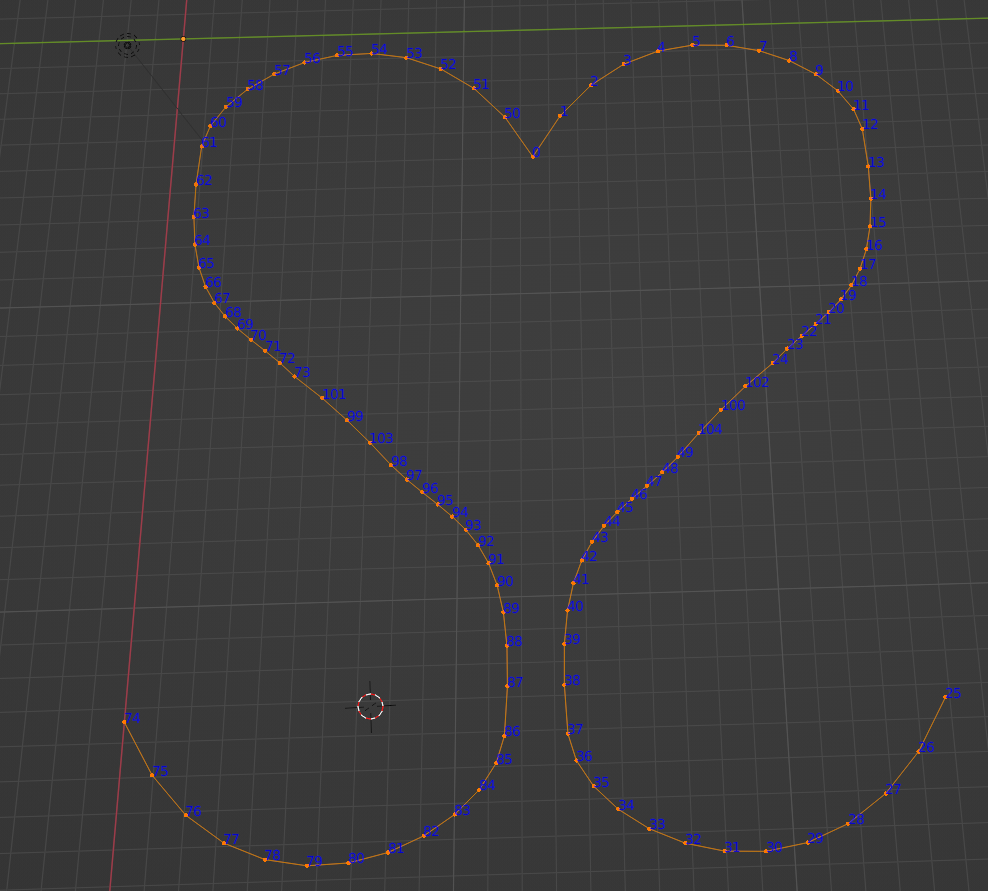Pick the vertex labeled "86"
This screenshot has height=891, width=988.
click(504, 735)
